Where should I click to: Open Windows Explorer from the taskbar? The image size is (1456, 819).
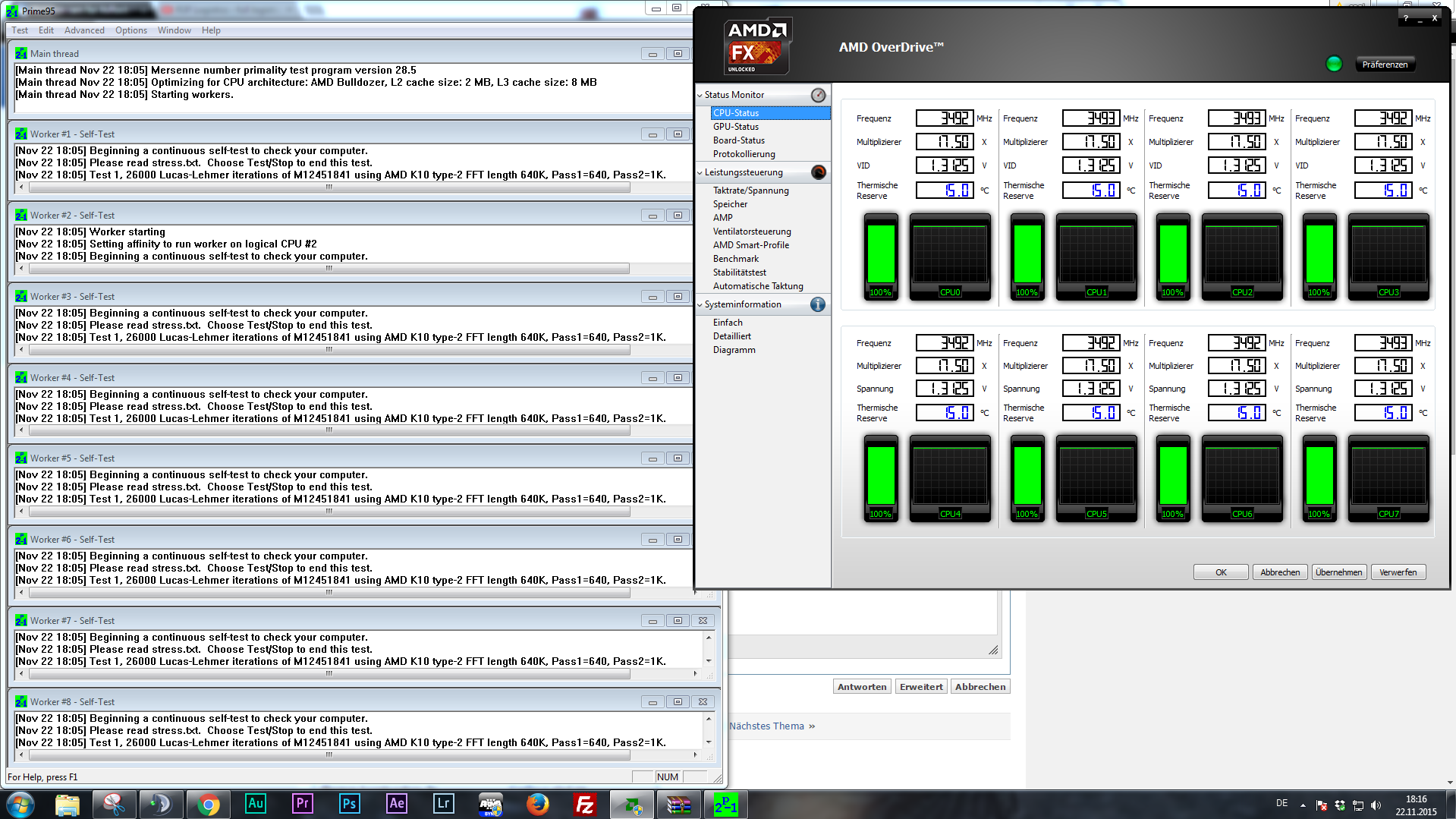[x=68, y=804]
